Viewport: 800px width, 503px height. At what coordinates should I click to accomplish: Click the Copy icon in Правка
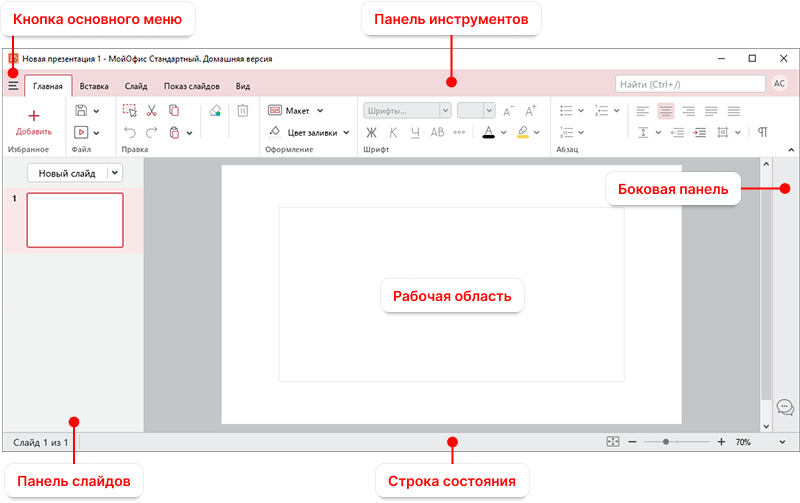click(x=174, y=111)
